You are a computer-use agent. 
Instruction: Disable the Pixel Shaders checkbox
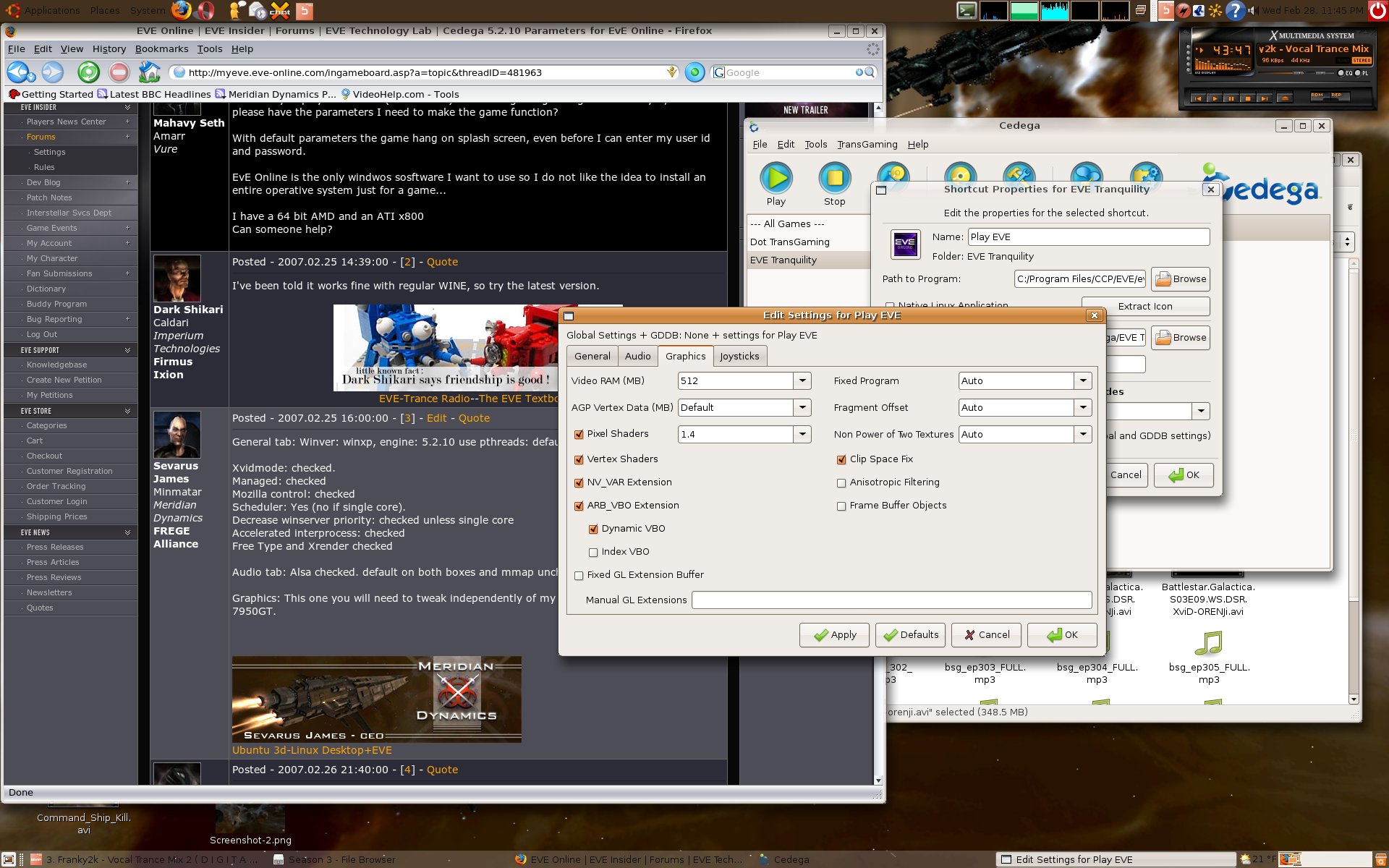pos(579,435)
